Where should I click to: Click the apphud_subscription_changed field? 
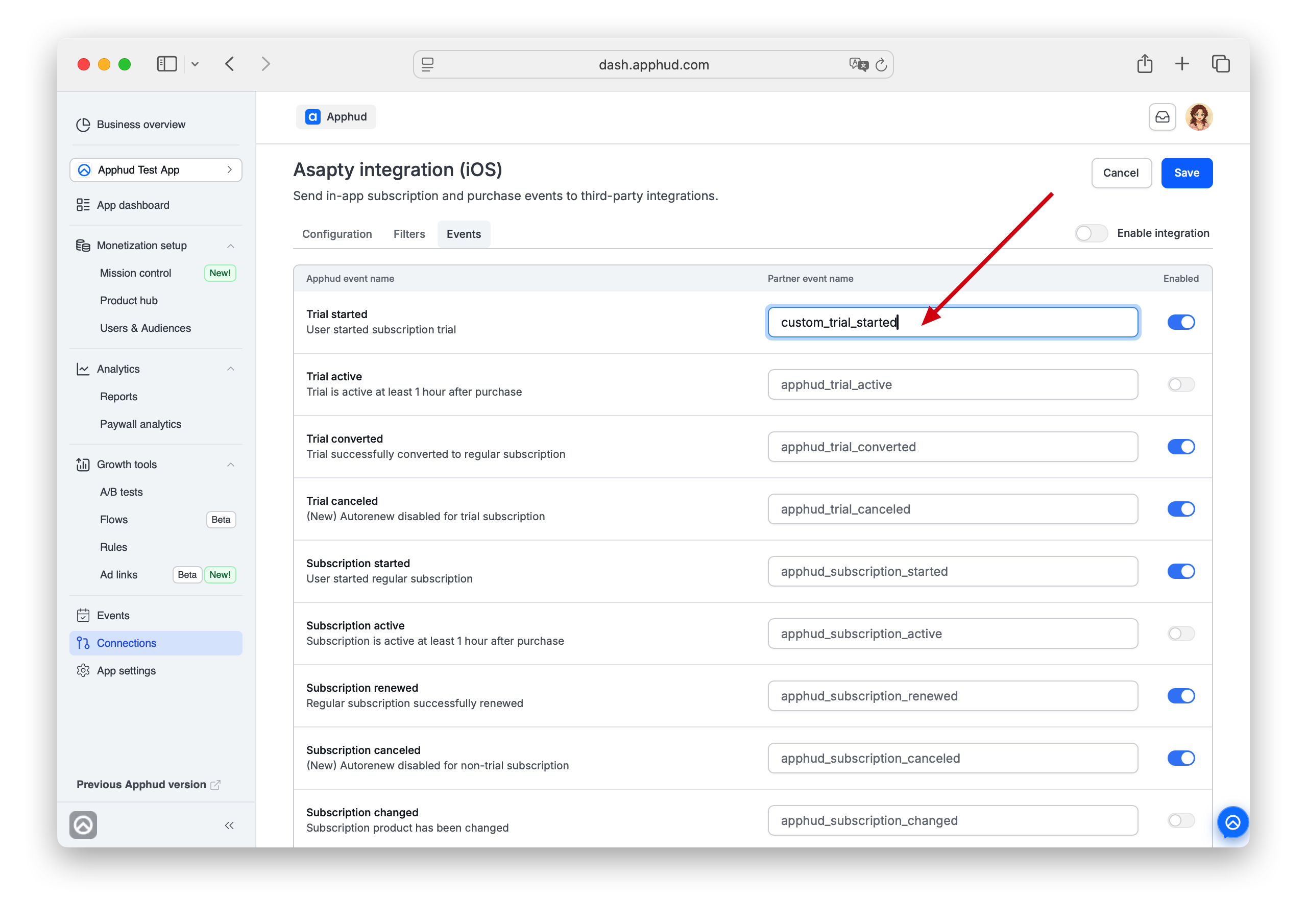953,820
